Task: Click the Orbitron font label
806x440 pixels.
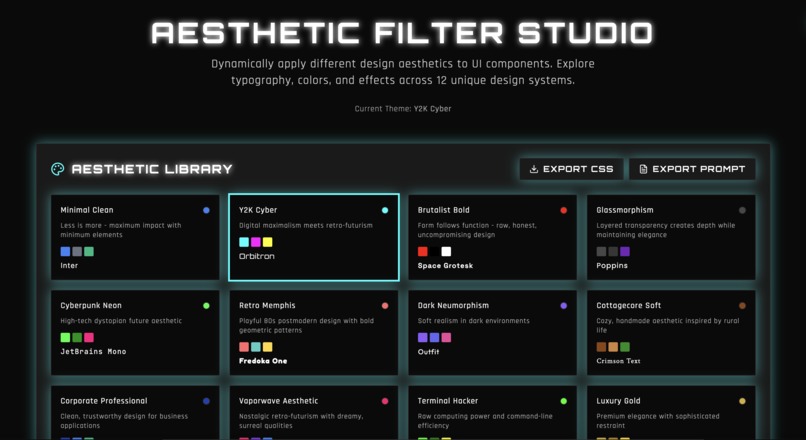Action: coord(257,256)
